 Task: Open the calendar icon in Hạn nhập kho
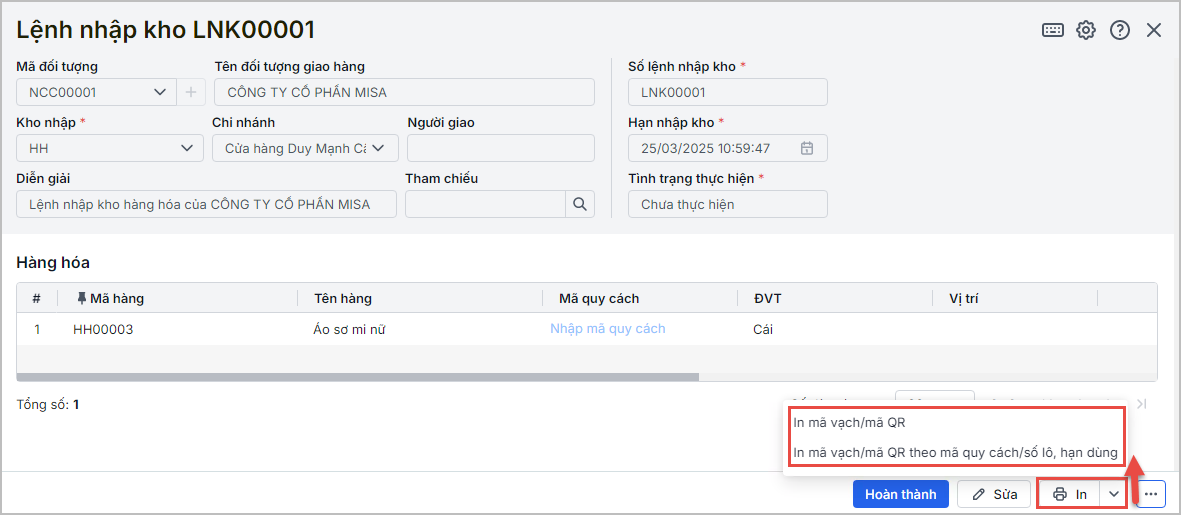click(807, 148)
